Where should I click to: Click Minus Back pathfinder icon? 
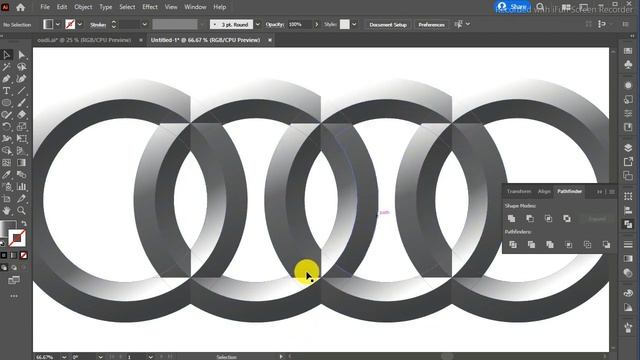[606, 244]
